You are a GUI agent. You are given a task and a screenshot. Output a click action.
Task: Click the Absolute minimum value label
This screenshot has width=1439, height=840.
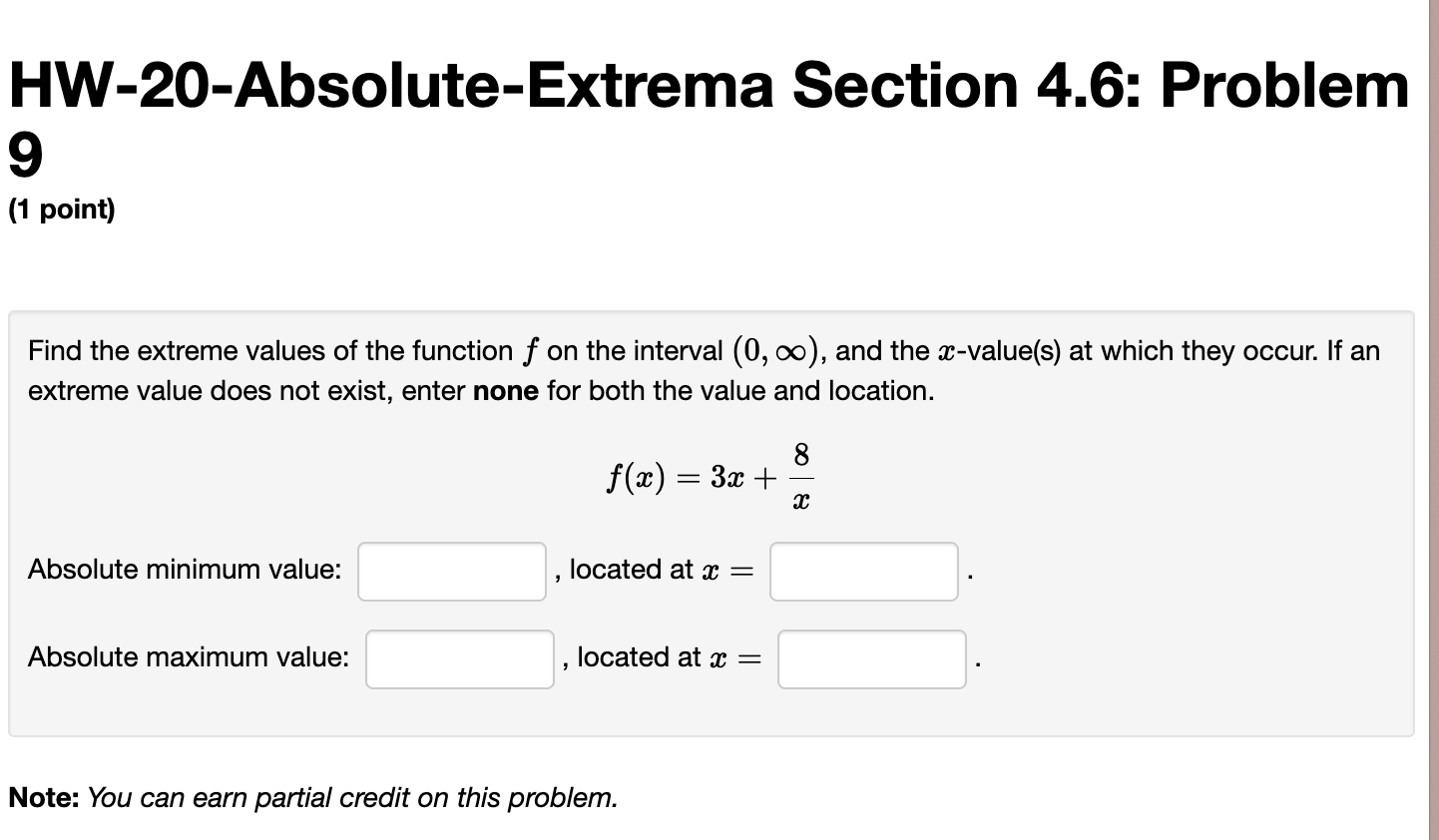pos(185,569)
